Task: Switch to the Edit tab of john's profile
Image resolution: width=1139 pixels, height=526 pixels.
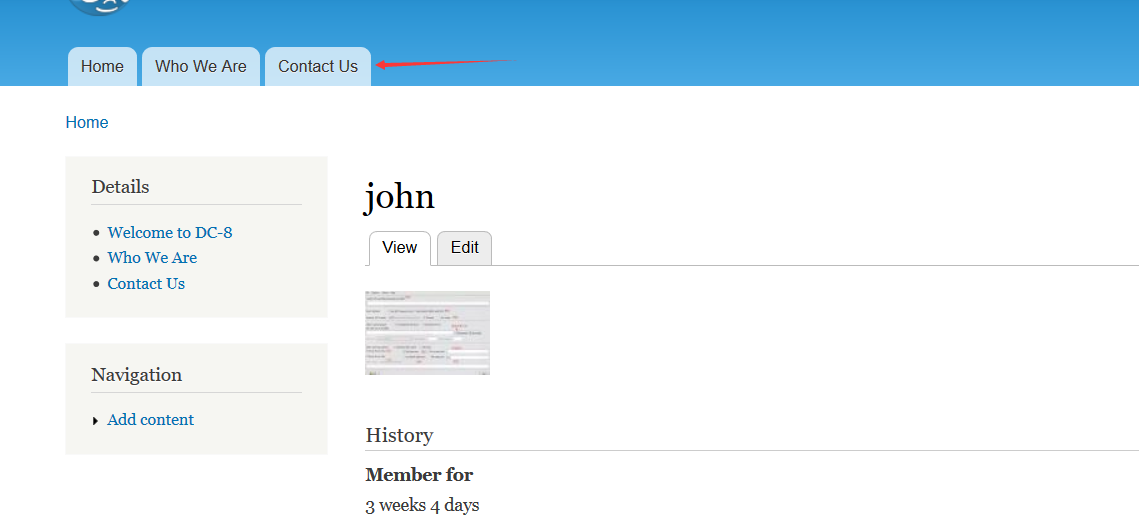Action: pos(465,248)
